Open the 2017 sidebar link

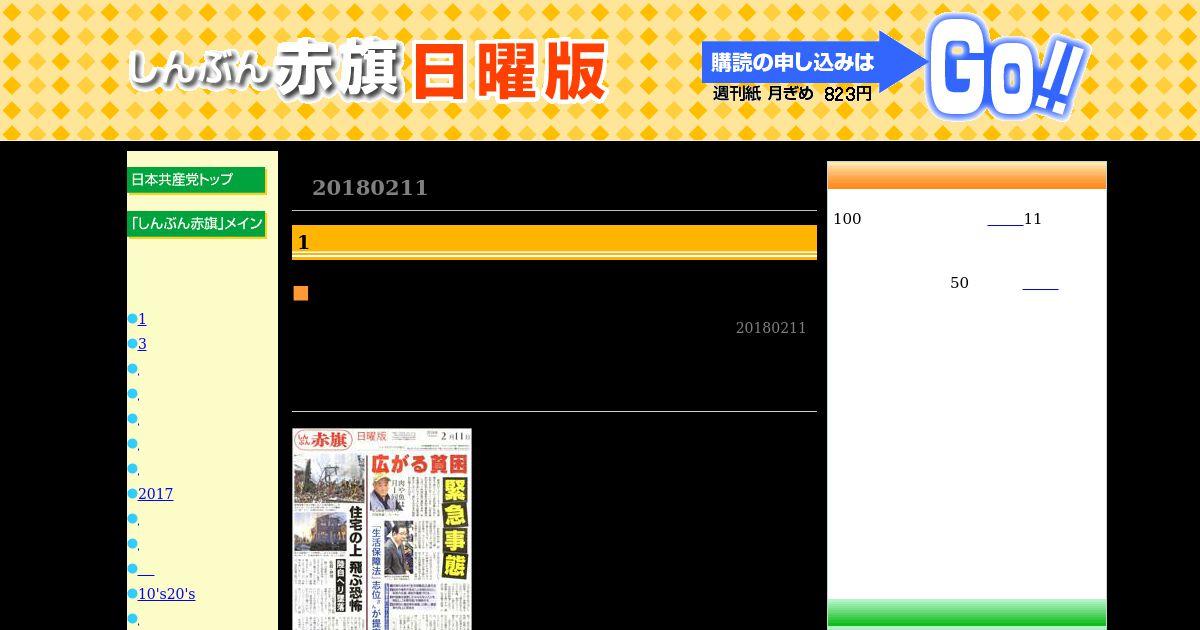pos(155,494)
